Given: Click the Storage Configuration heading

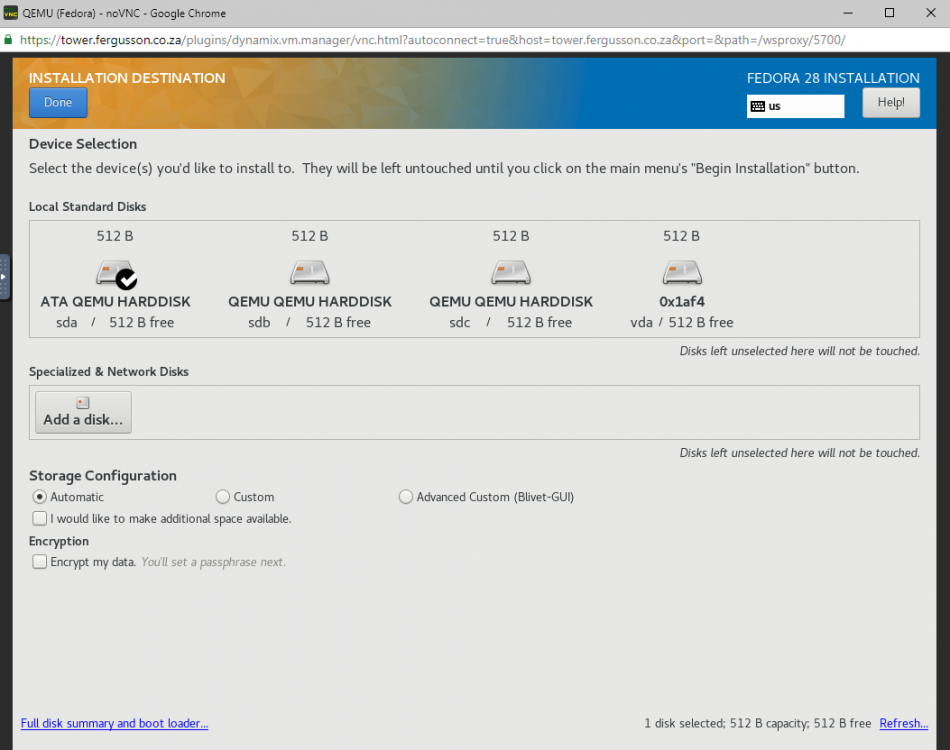Looking at the screenshot, I should tap(103, 476).
